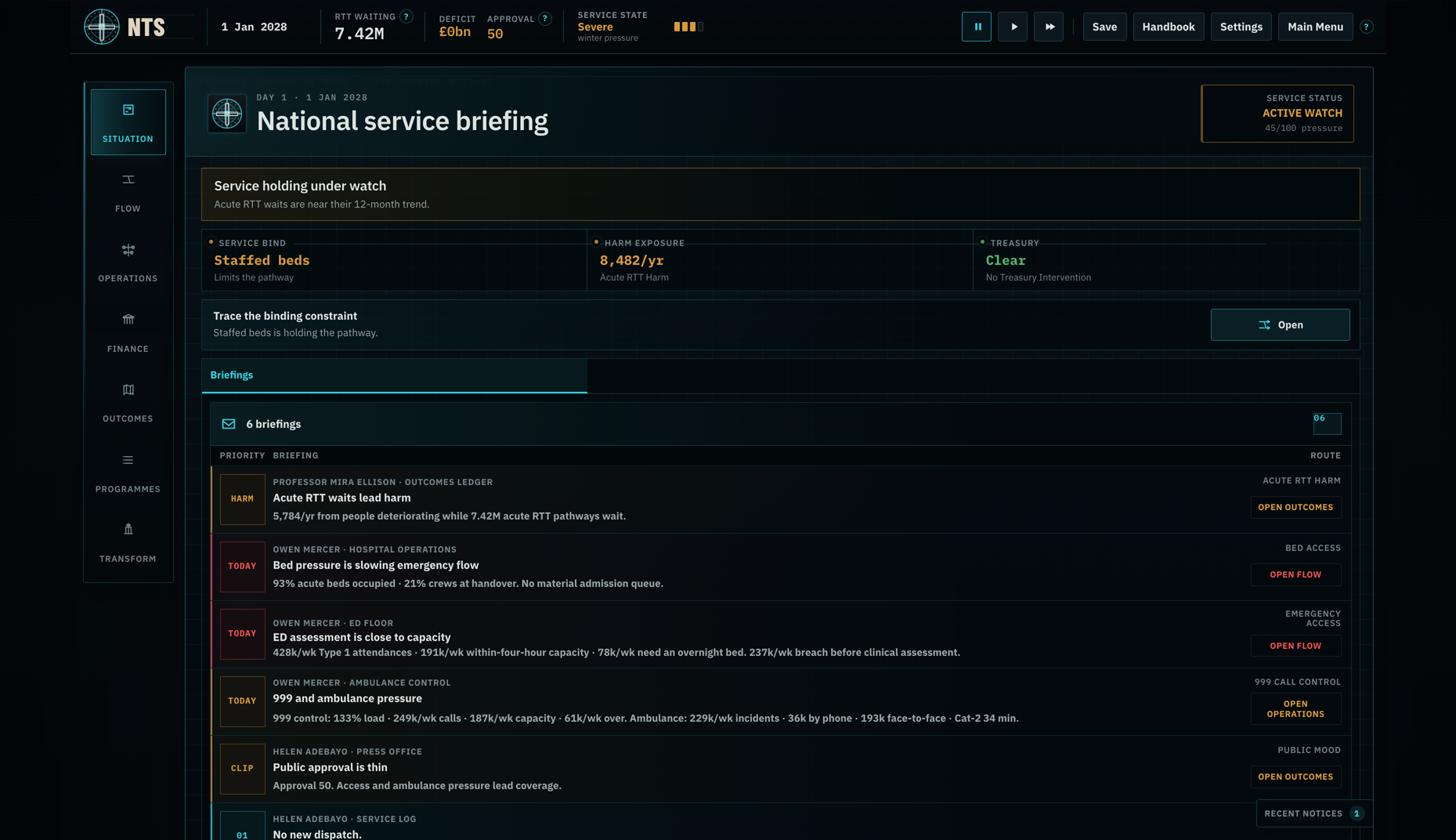1456x840 pixels.
Task: Click the Severe service state label
Action: point(595,27)
